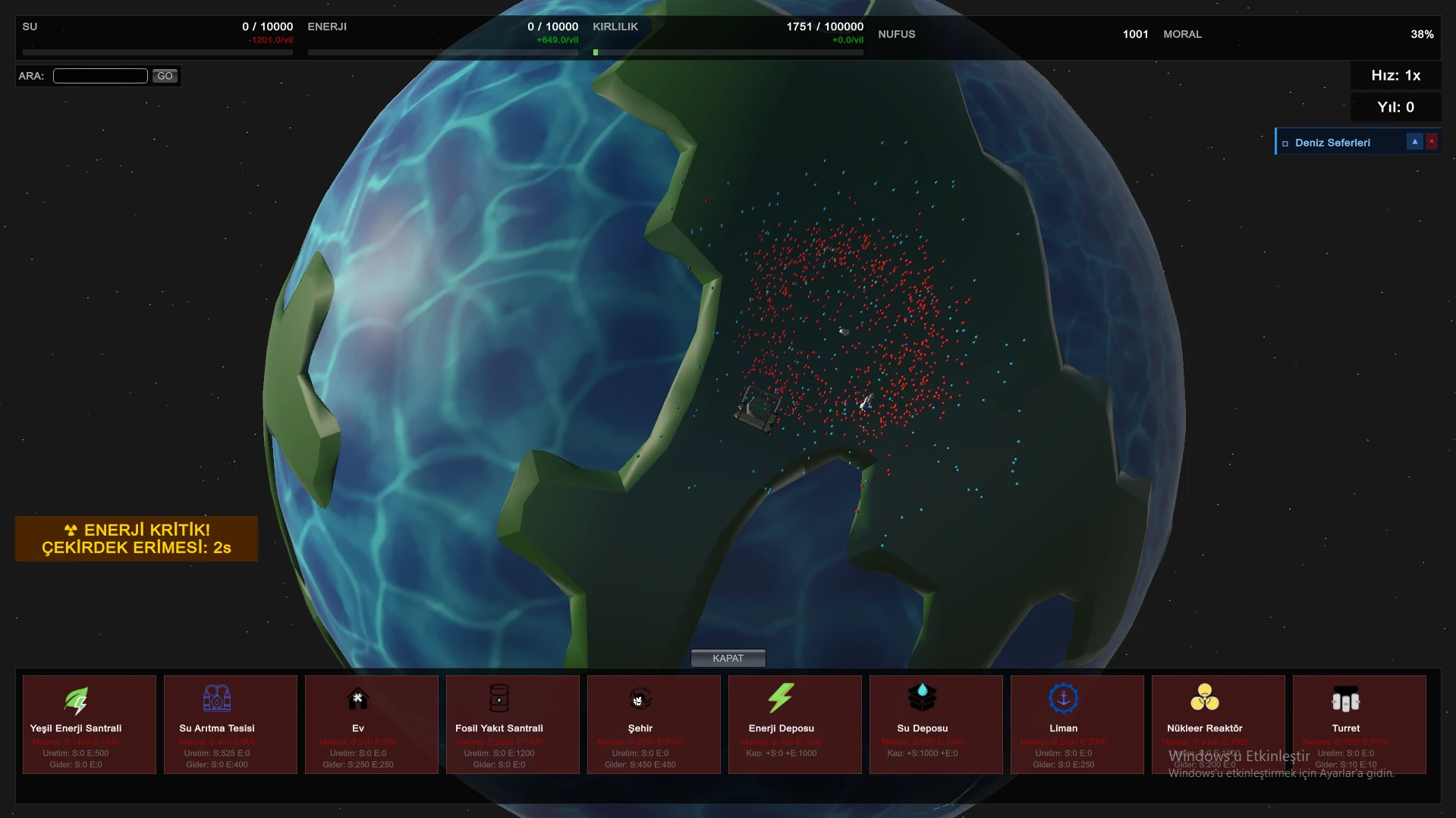The width and height of the screenshot is (1456, 818).
Task: Collapse Deniz Seferleri panel with up arrow
Action: coord(1414,142)
